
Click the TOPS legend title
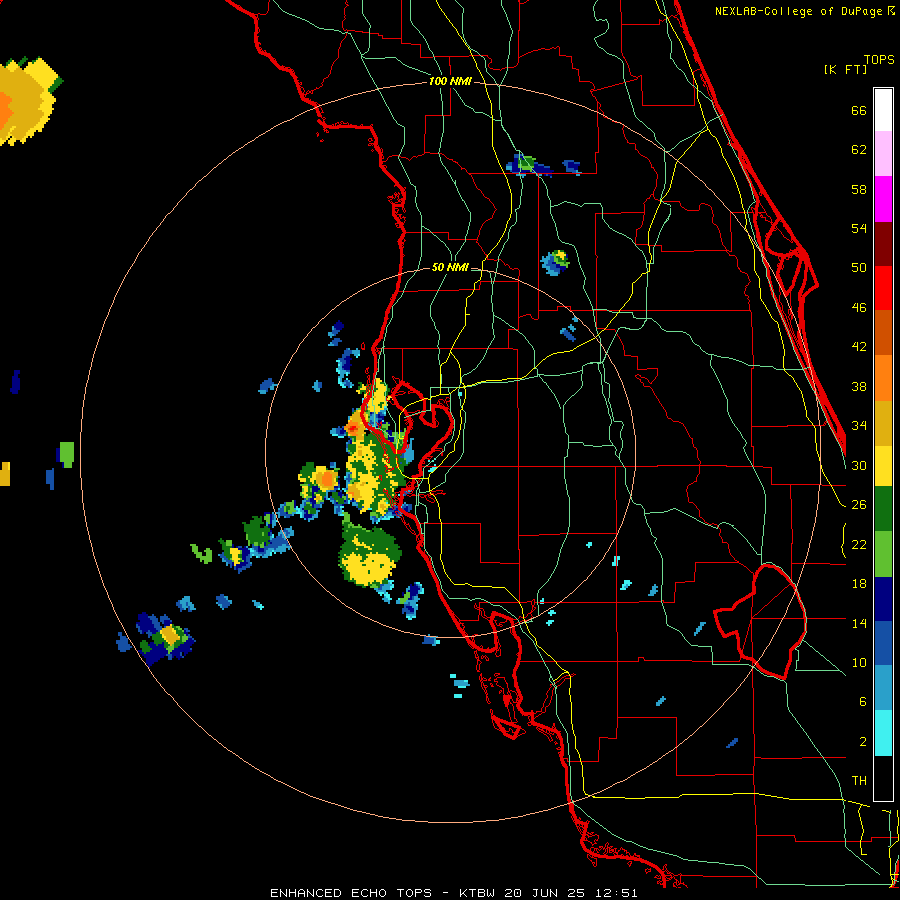click(879, 60)
